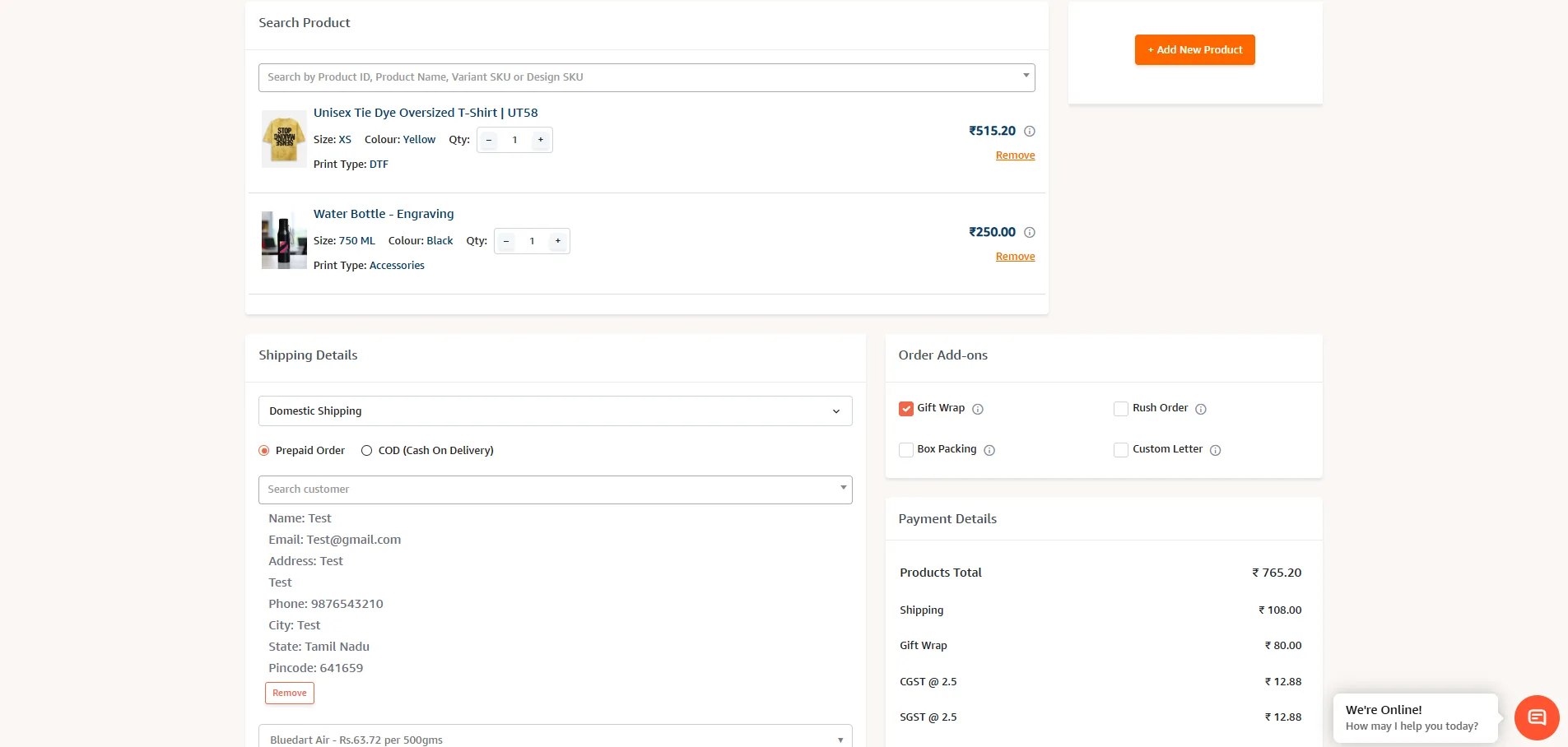
Task: Remove the selected customer Test
Action: [290, 694]
